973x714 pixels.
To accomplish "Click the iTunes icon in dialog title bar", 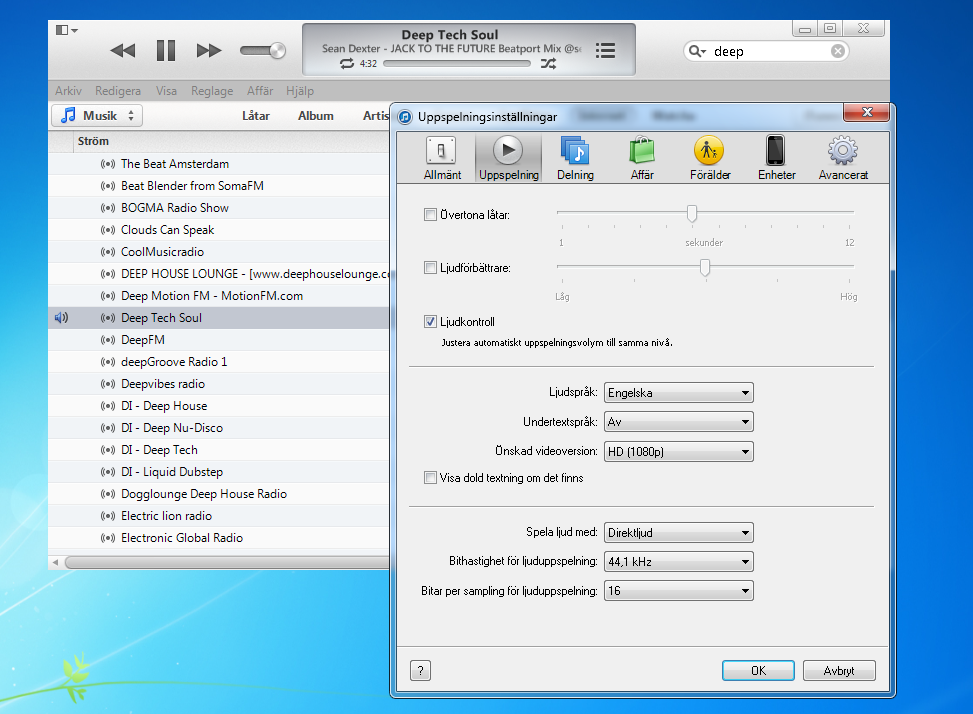I will tap(405, 117).
